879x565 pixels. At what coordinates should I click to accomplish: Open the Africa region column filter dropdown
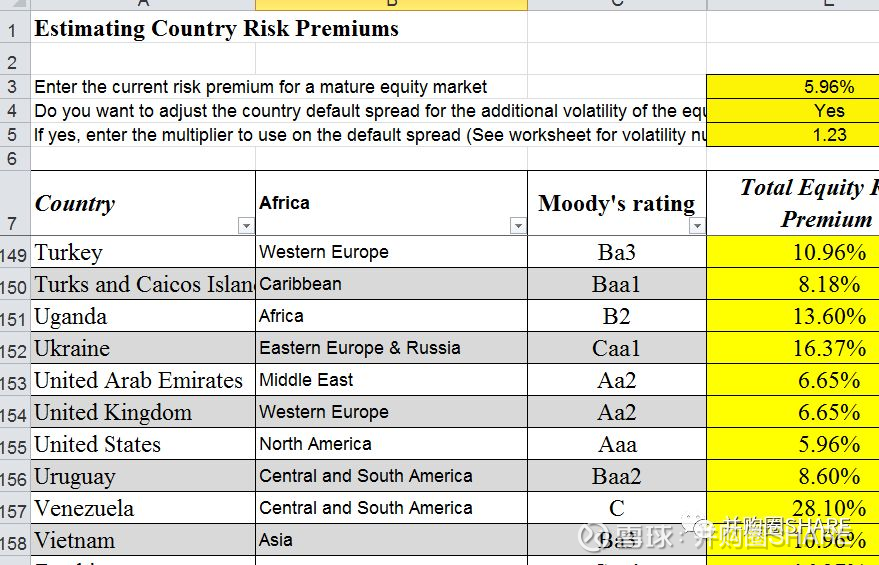518,227
